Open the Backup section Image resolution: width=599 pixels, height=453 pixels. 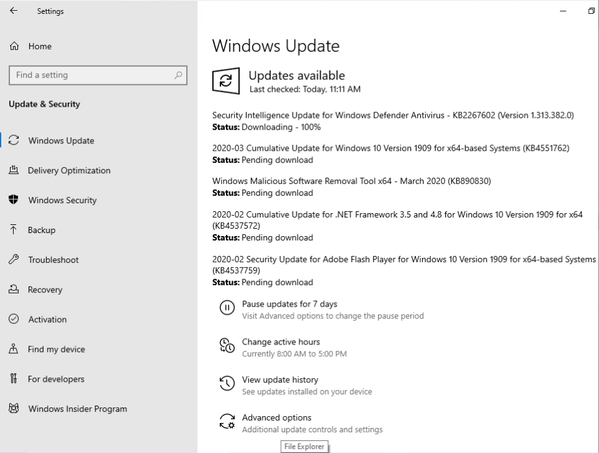coord(41,230)
